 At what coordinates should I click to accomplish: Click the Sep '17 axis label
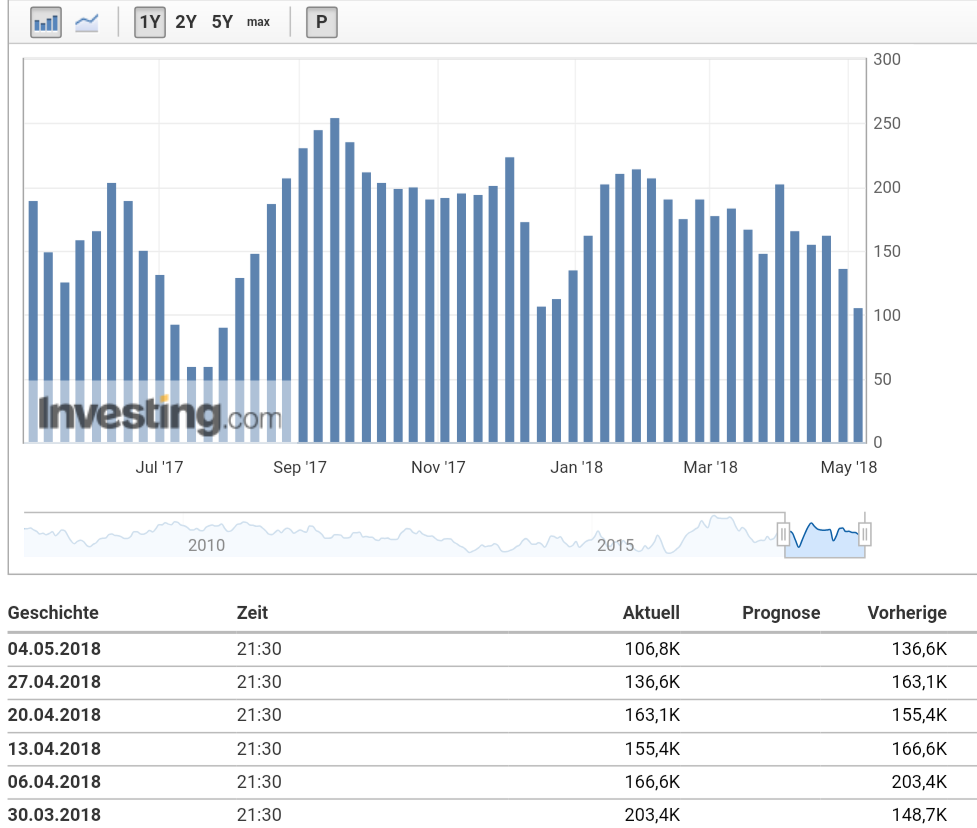coord(300,467)
